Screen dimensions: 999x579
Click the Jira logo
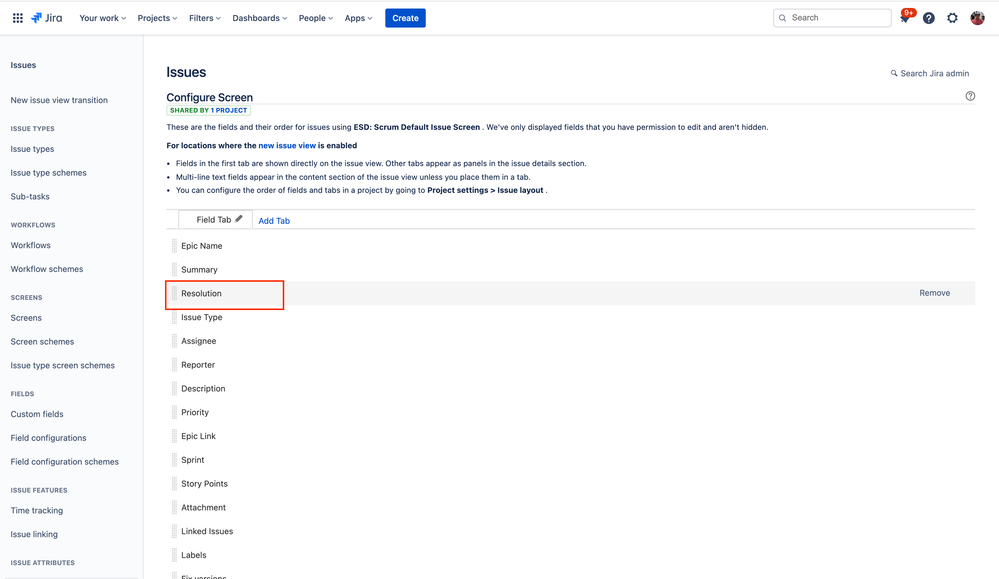47,18
